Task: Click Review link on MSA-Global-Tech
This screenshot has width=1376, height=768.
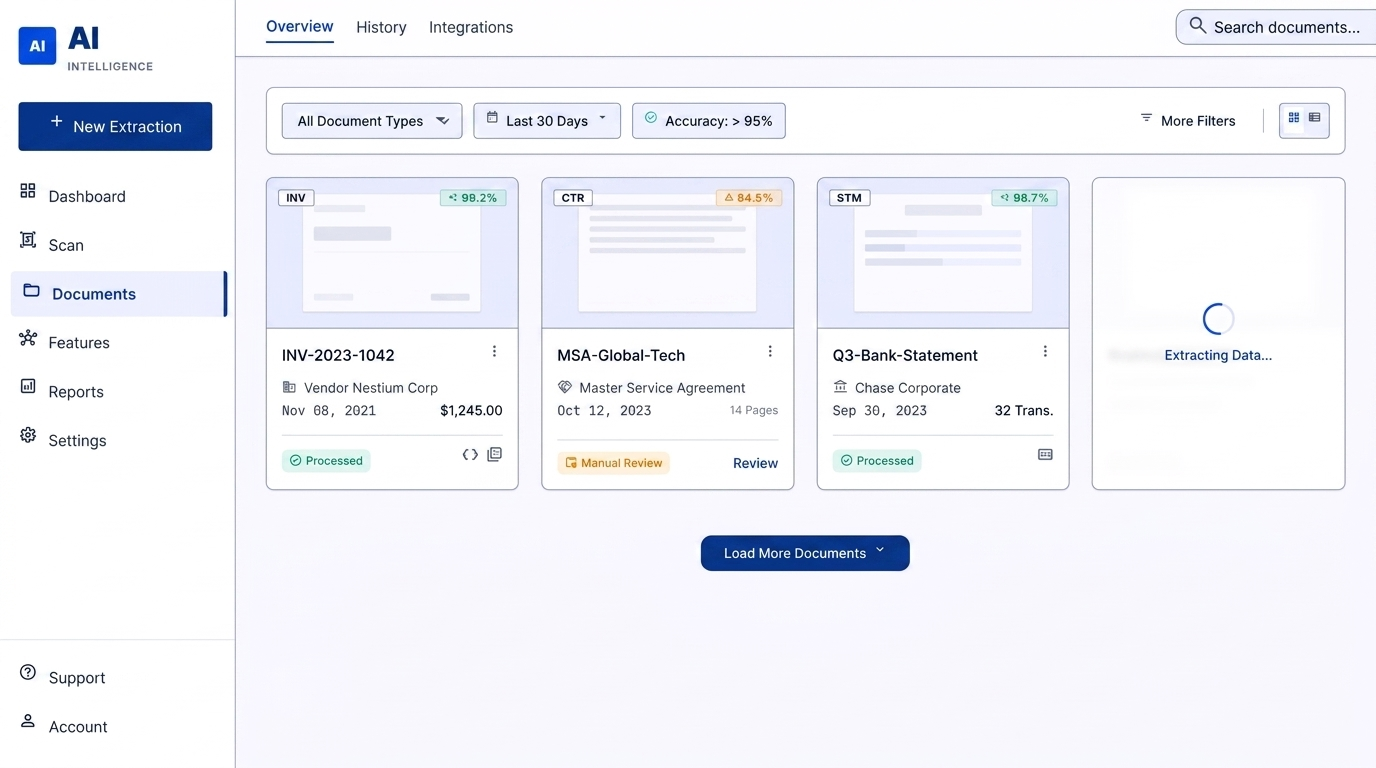Action: point(755,463)
